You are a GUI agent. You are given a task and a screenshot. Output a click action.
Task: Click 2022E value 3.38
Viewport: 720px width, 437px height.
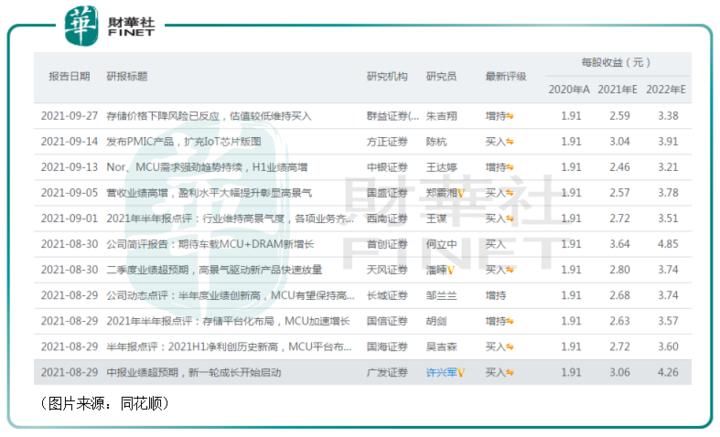click(668, 116)
